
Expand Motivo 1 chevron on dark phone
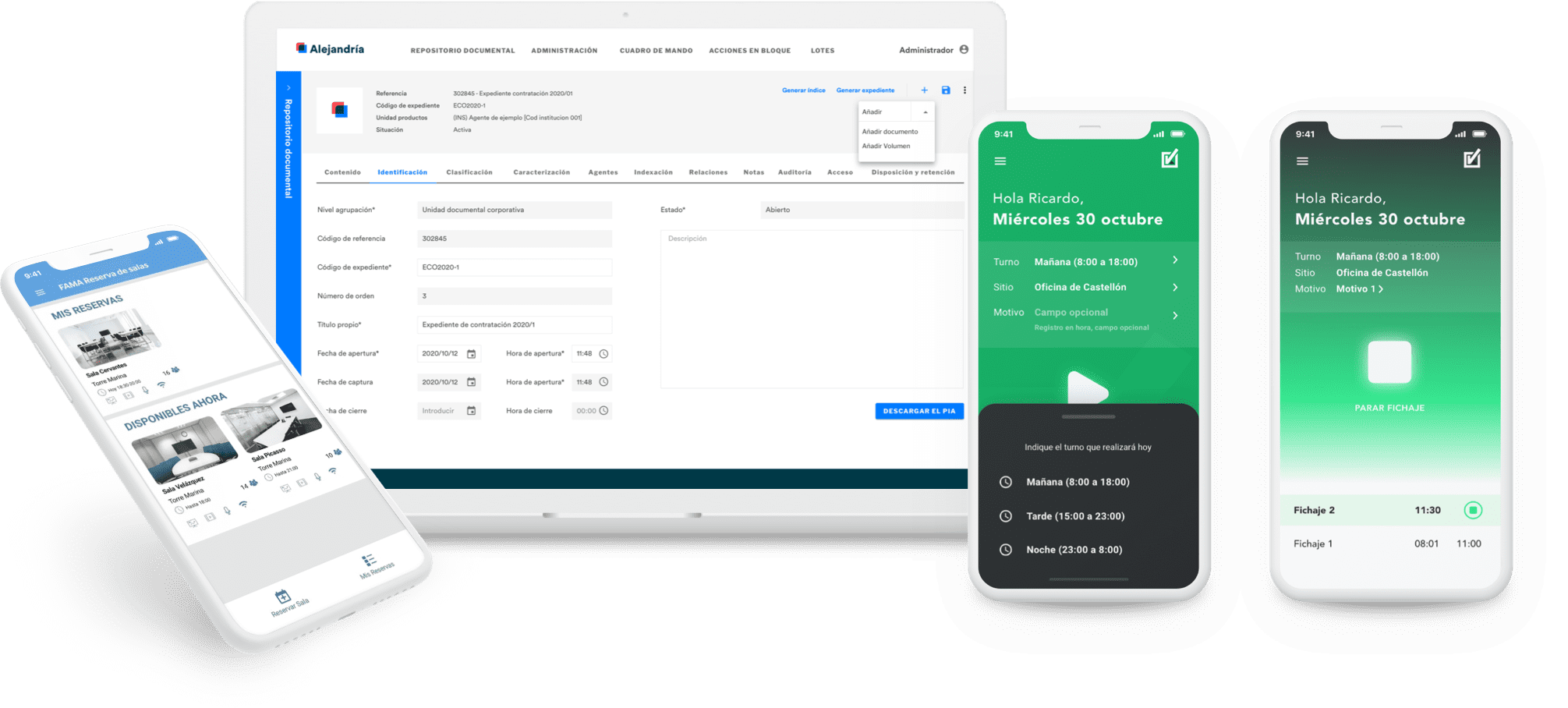point(1381,289)
